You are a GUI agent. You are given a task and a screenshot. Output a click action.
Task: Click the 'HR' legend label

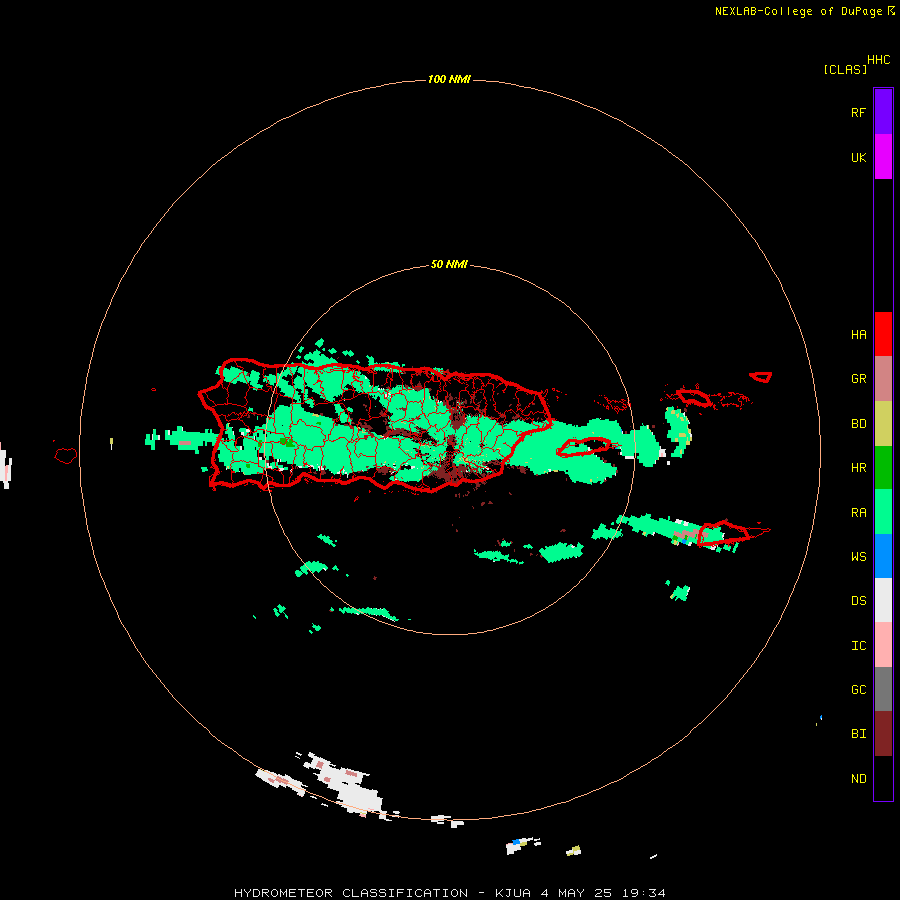click(858, 468)
